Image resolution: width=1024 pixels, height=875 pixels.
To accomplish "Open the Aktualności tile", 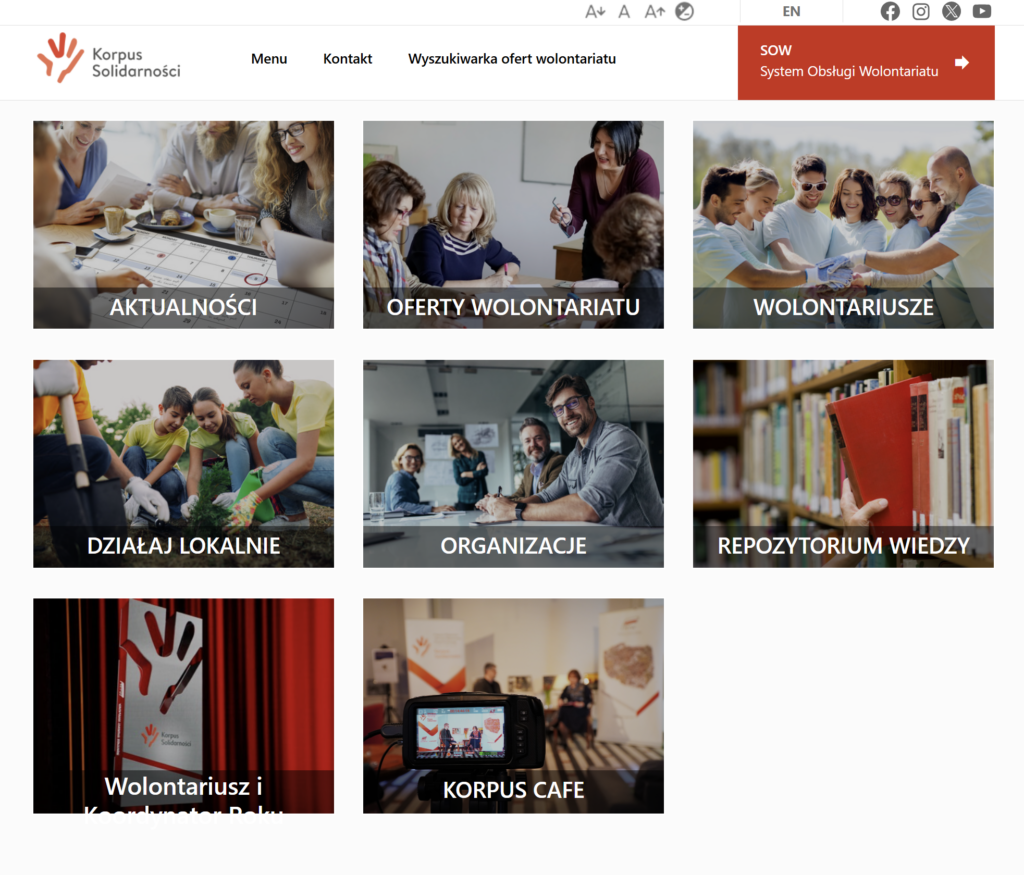I will [x=183, y=225].
